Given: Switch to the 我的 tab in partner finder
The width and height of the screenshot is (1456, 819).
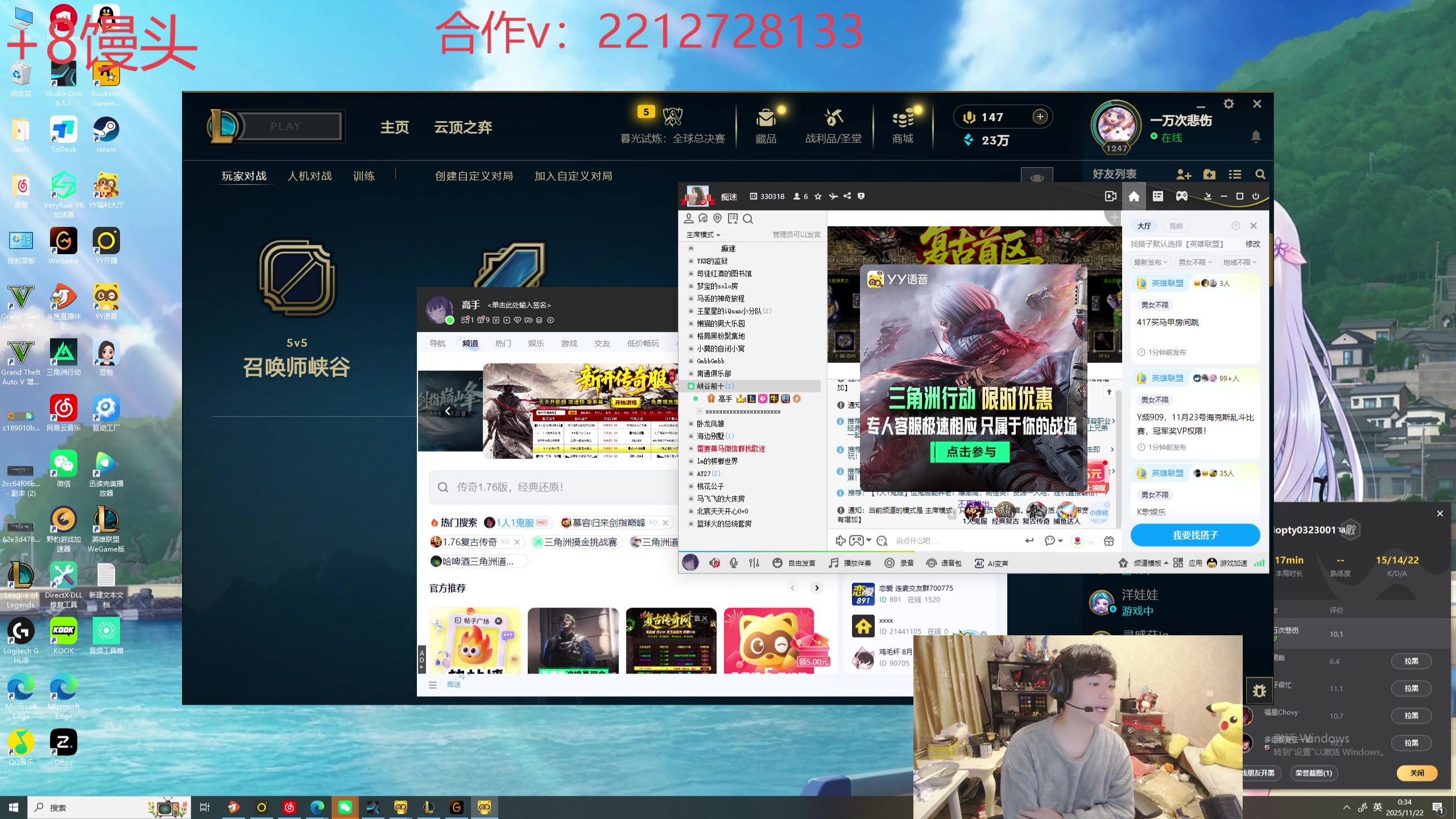Looking at the screenshot, I should pyautogui.click(x=1176, y=226).
